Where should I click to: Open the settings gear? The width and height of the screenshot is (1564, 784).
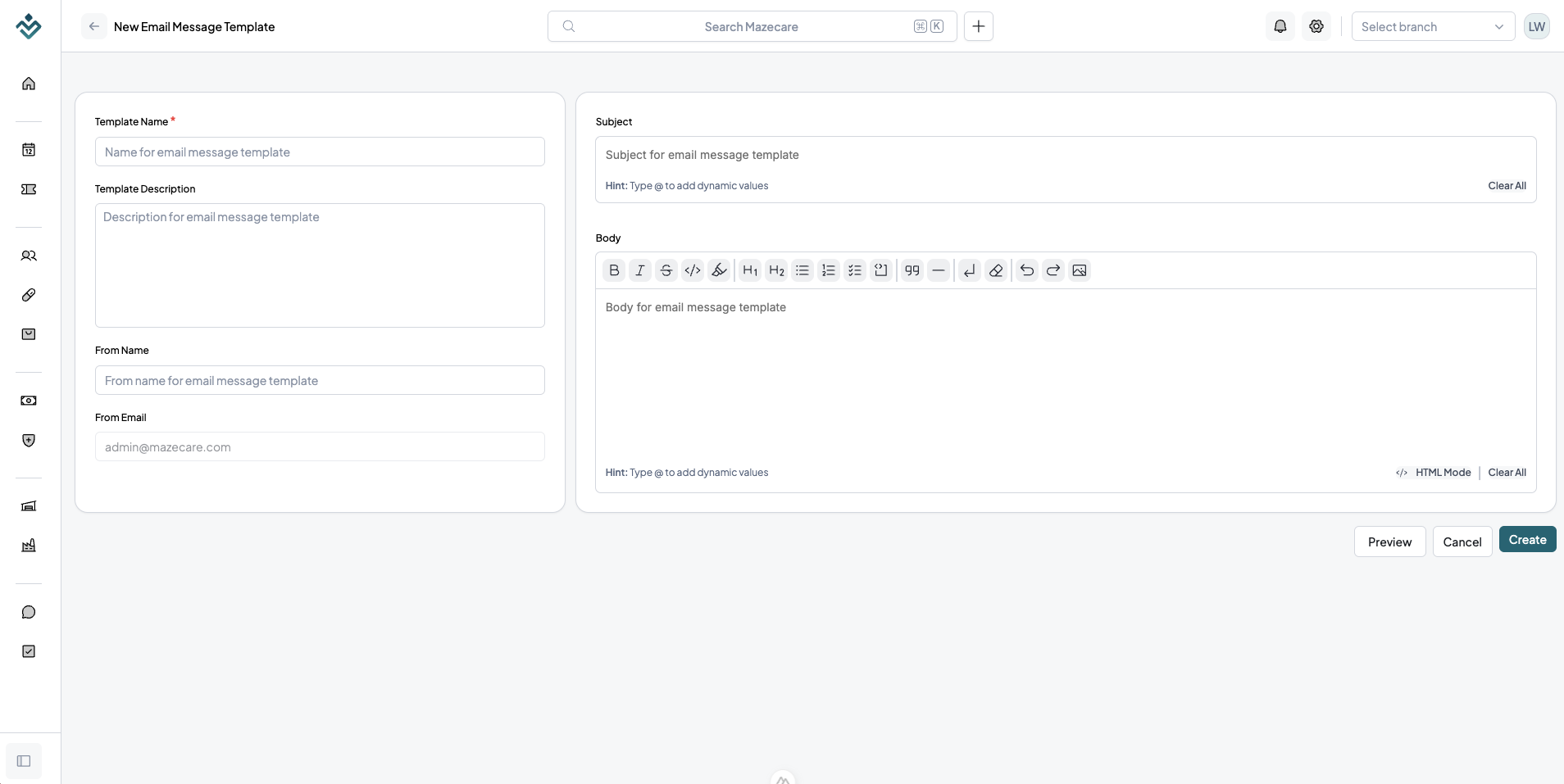coord(1316,26)
